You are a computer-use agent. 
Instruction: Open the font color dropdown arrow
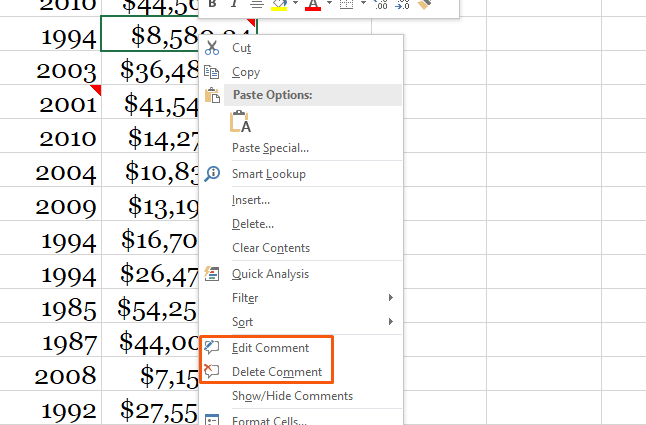tap(329, 5)
